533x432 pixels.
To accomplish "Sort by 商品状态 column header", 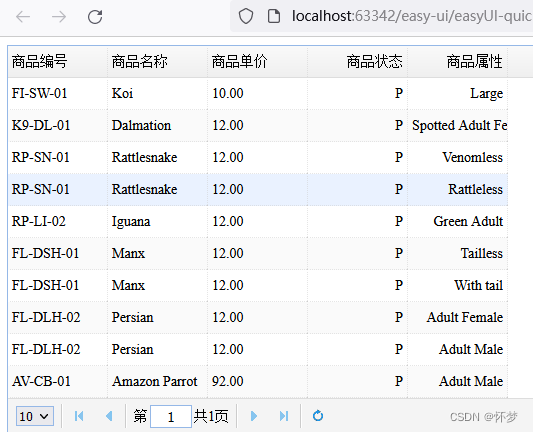I will click(x=358, y=62).
